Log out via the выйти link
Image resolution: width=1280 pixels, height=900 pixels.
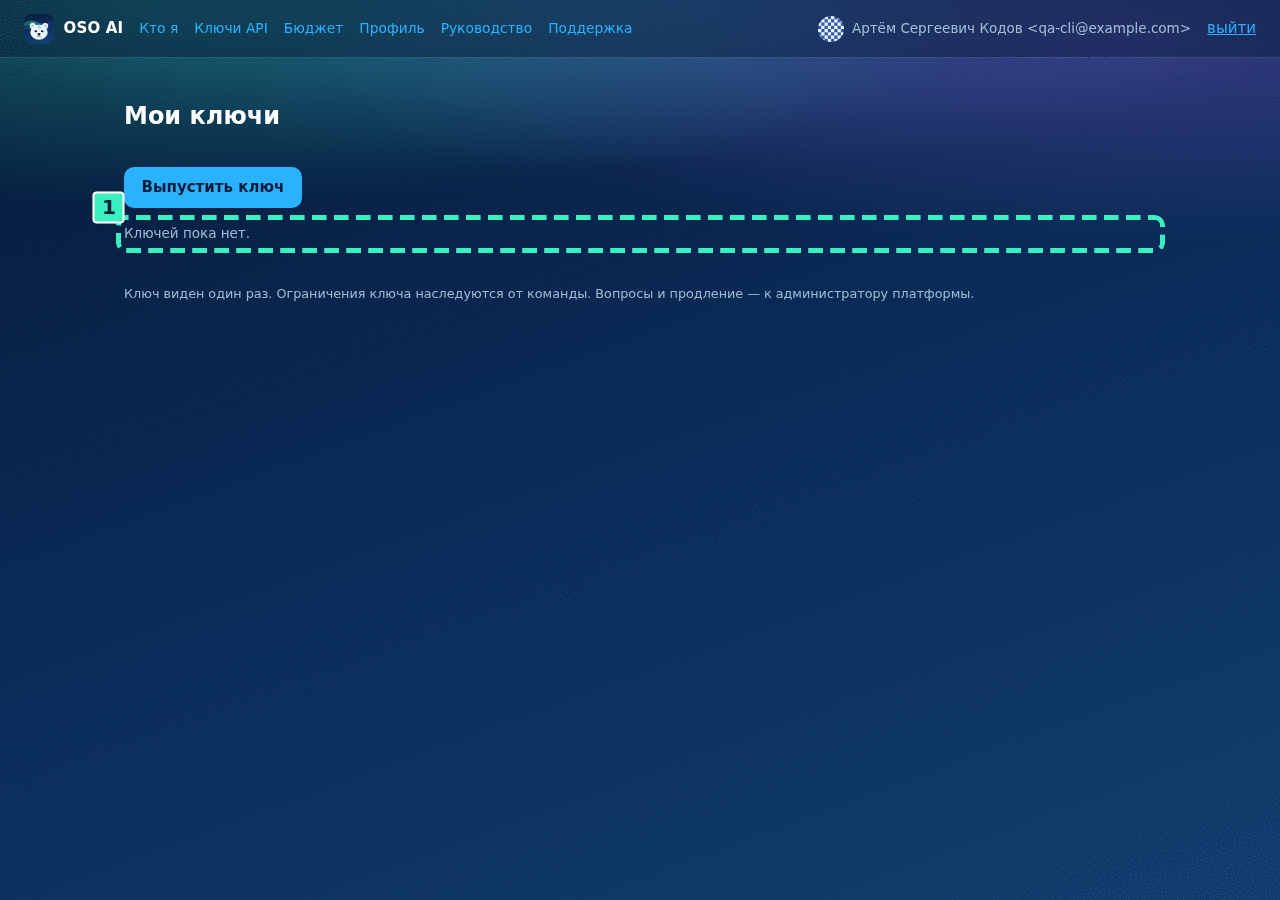click(1231, 28)
